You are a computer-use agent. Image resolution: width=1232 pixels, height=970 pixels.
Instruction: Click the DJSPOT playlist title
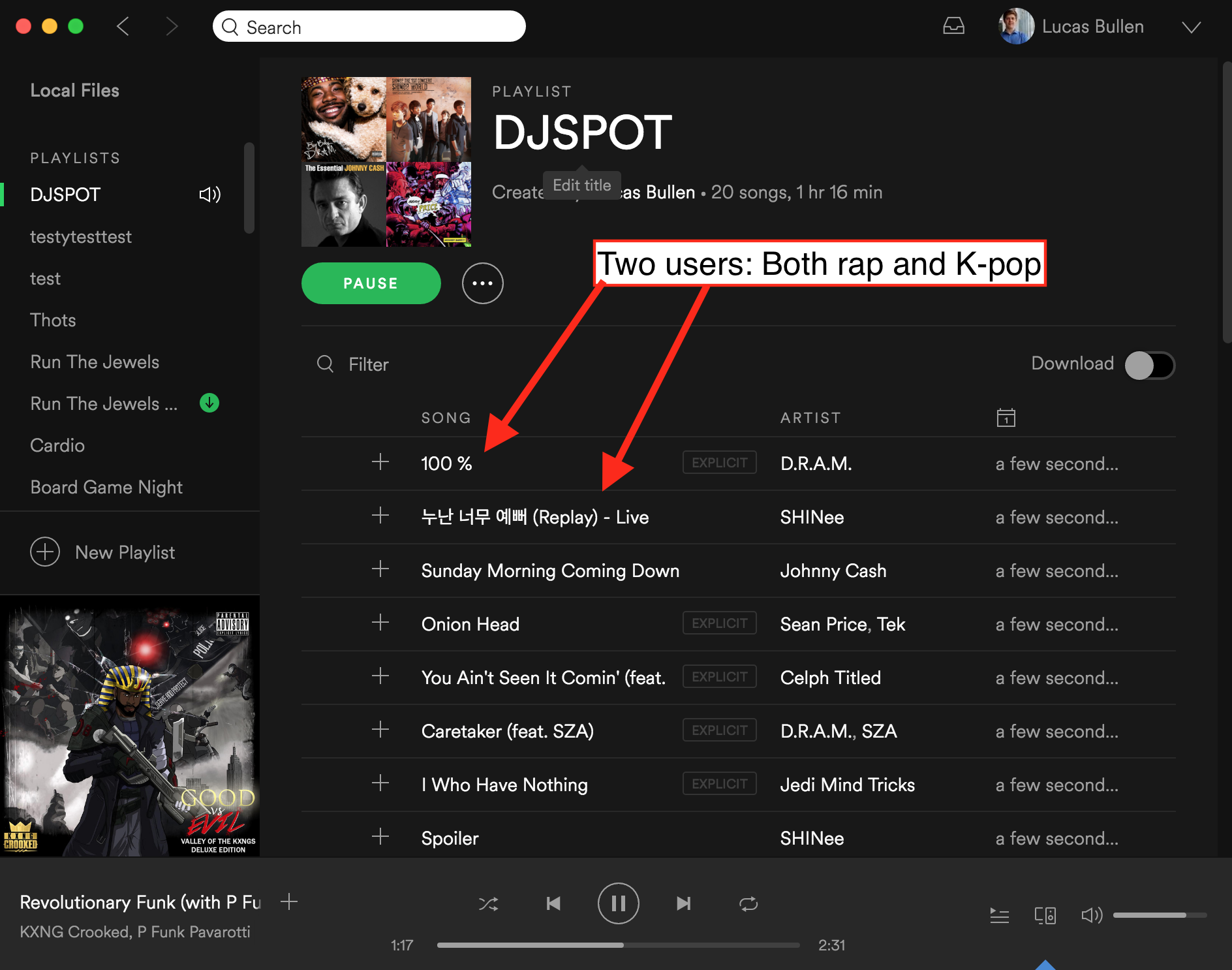tap(582, 133)
